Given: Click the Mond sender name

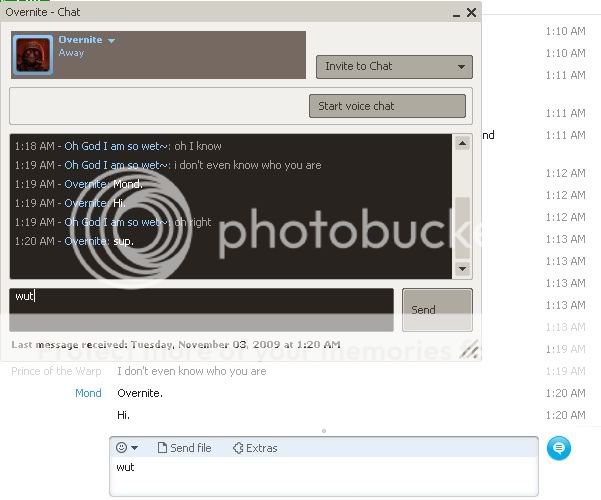Looking at the screenshot, I should point(88,393).
